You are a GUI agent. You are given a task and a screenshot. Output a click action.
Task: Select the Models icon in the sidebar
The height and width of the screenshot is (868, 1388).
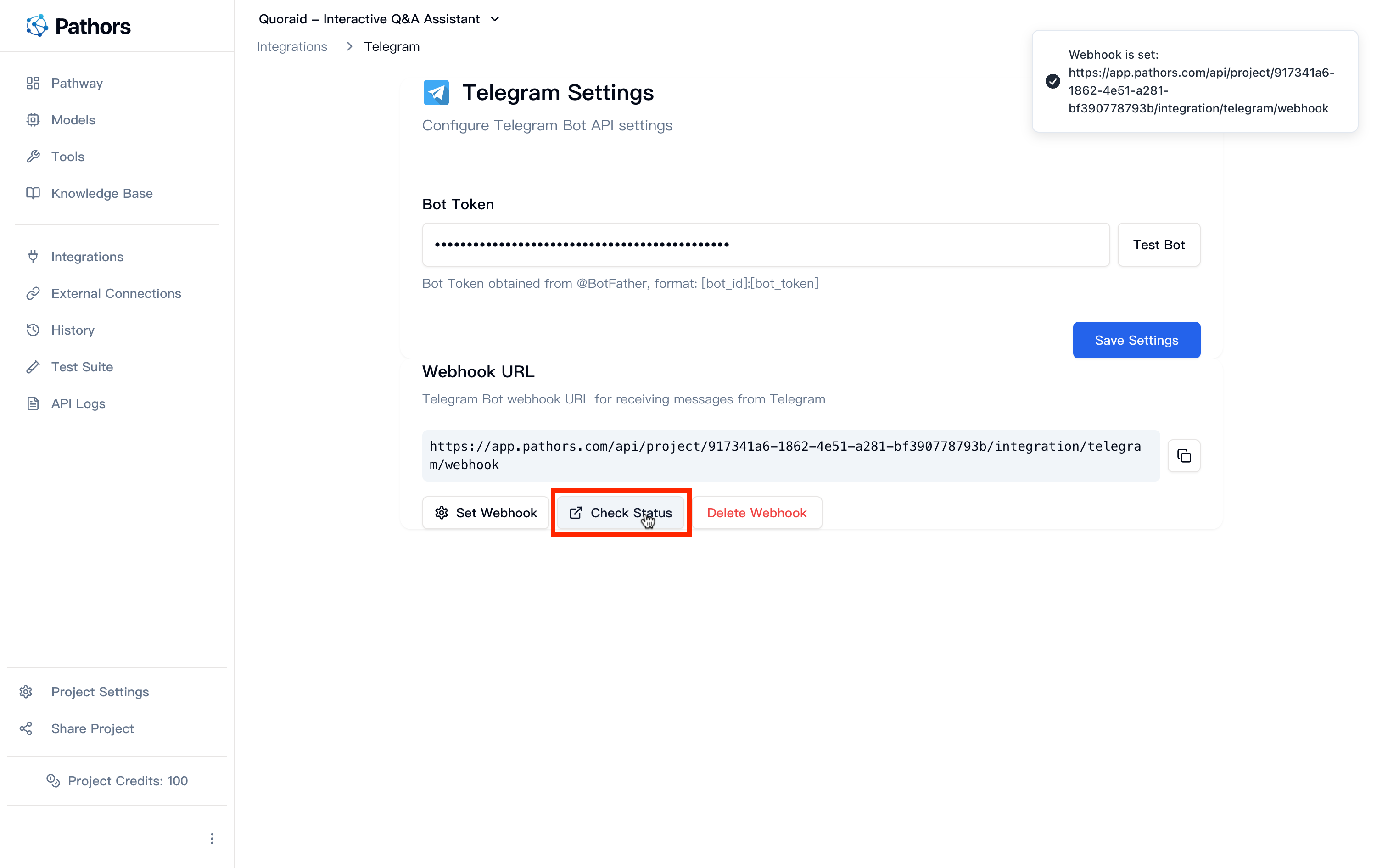33,119
